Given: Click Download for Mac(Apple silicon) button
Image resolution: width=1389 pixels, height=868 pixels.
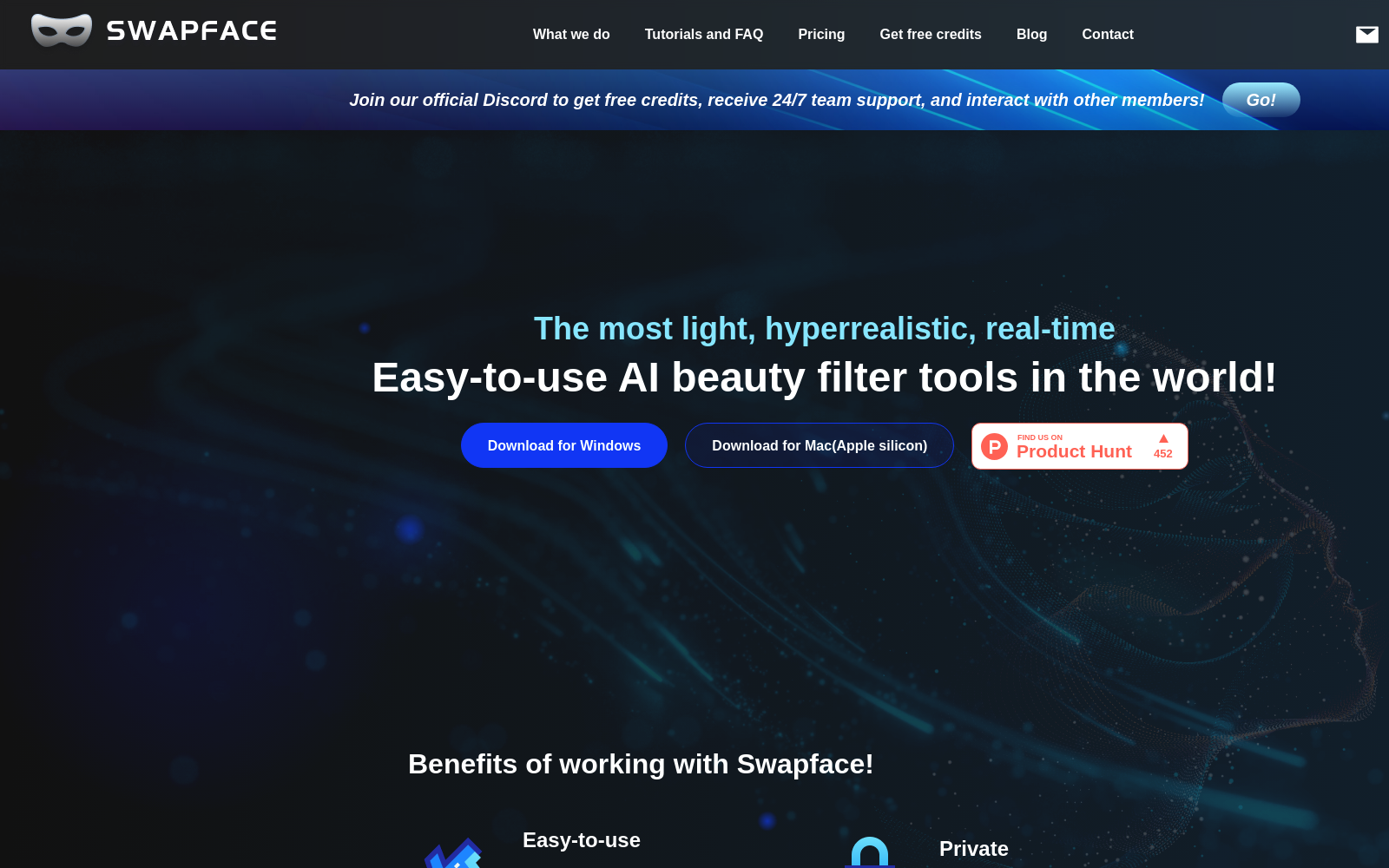Looking at the screenshot, I should [x=820, y=445].
